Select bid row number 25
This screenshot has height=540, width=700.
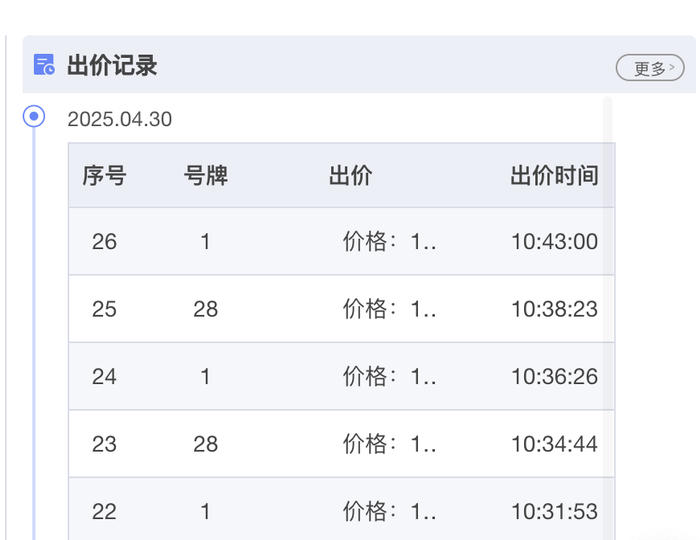[x=104, y=309]
